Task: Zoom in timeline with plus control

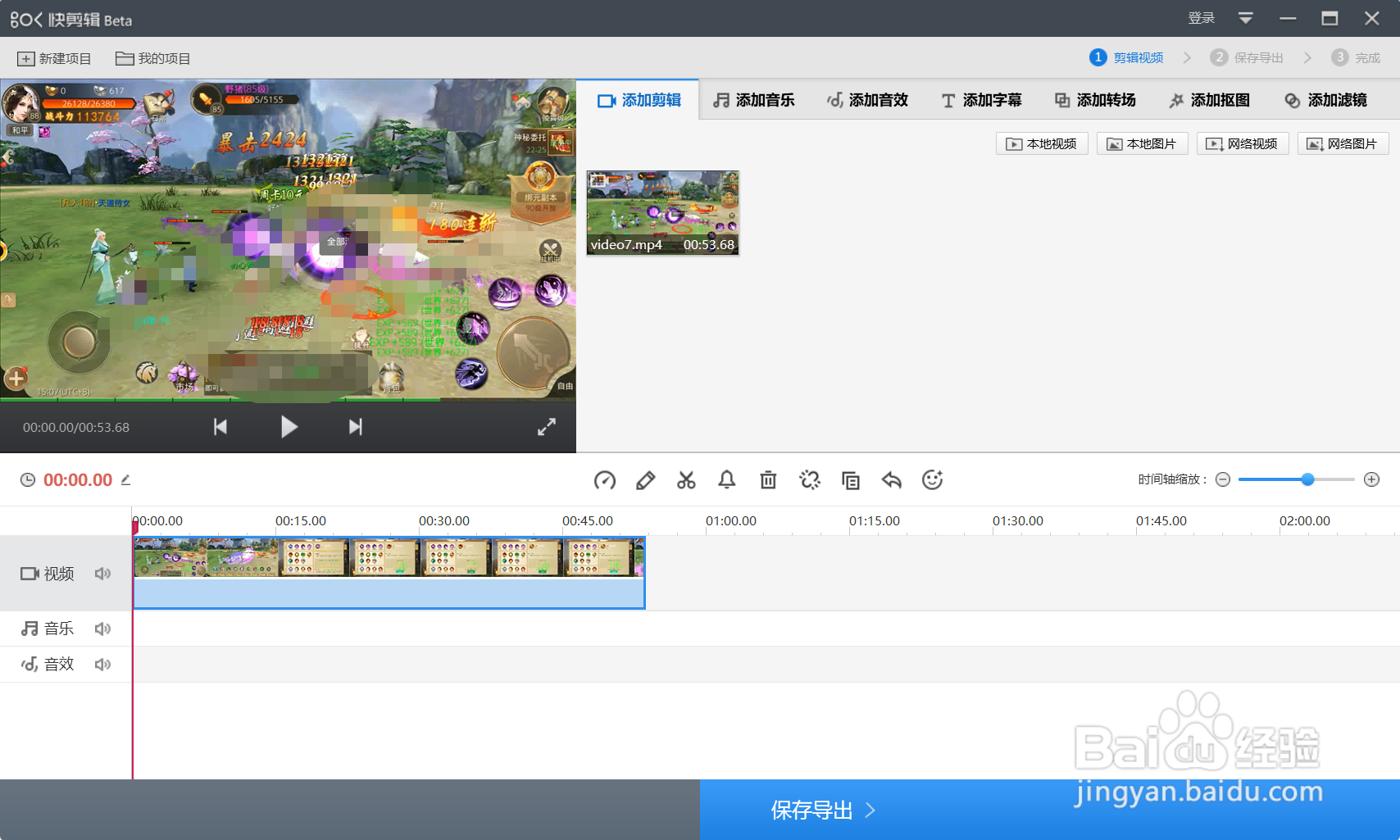Action: [x=1370, y=479]
